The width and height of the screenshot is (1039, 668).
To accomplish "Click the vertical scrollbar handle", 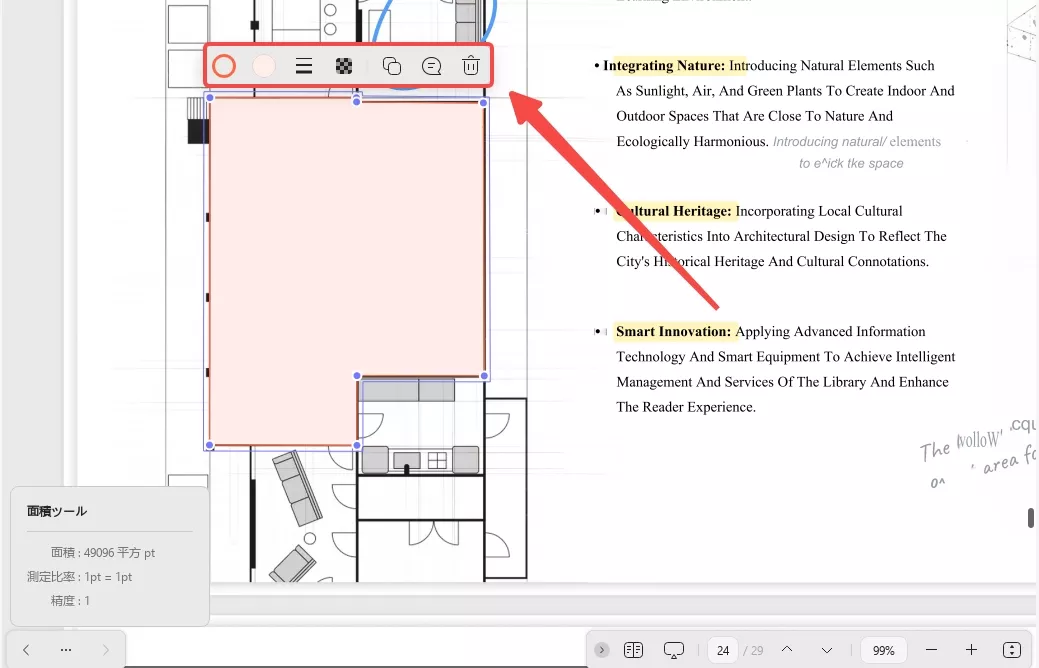I will tap(1031, 518).
